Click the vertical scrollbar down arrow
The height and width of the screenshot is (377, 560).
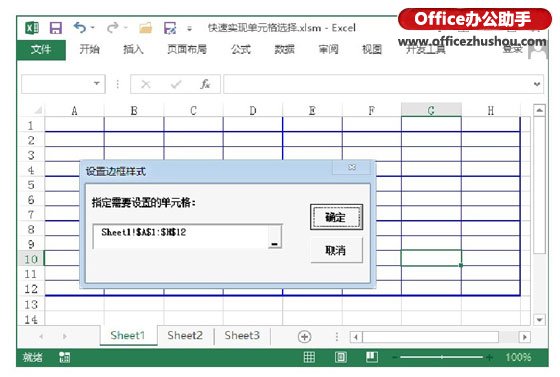[x=539, y=319]
